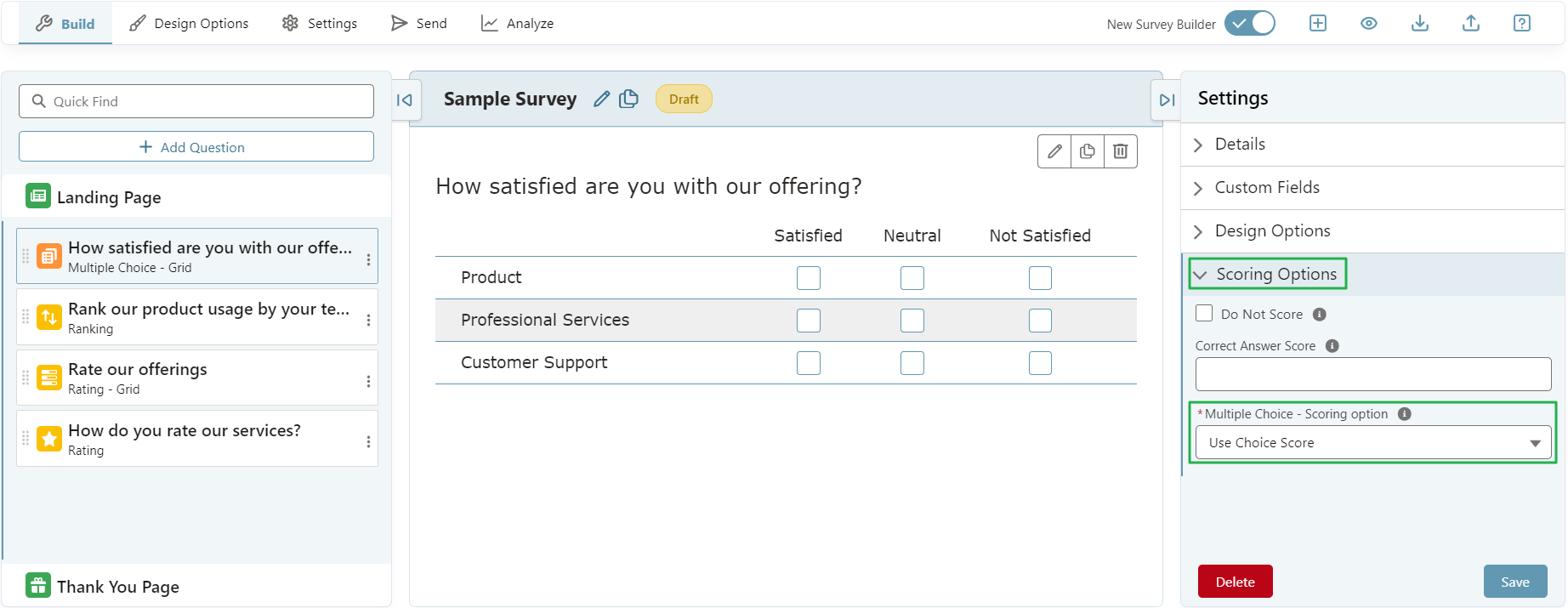
Task: Check Neutral for Professional Services row
Action: point(912,321)
